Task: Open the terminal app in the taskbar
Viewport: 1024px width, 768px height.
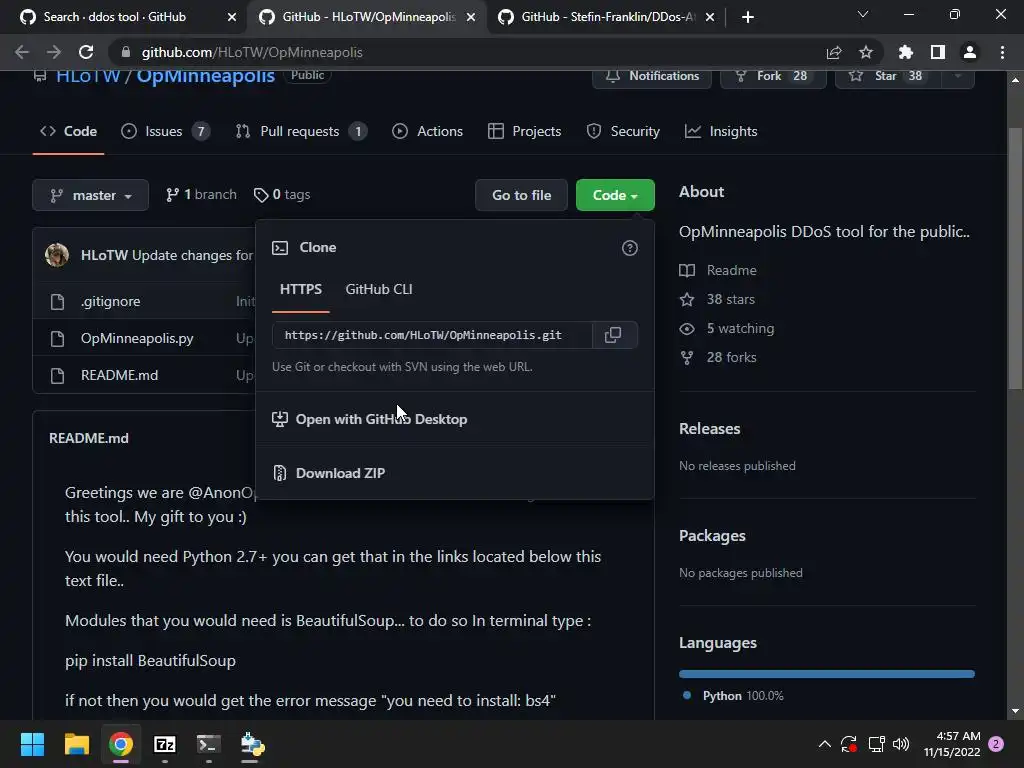Action: click(x=209, y=744)
